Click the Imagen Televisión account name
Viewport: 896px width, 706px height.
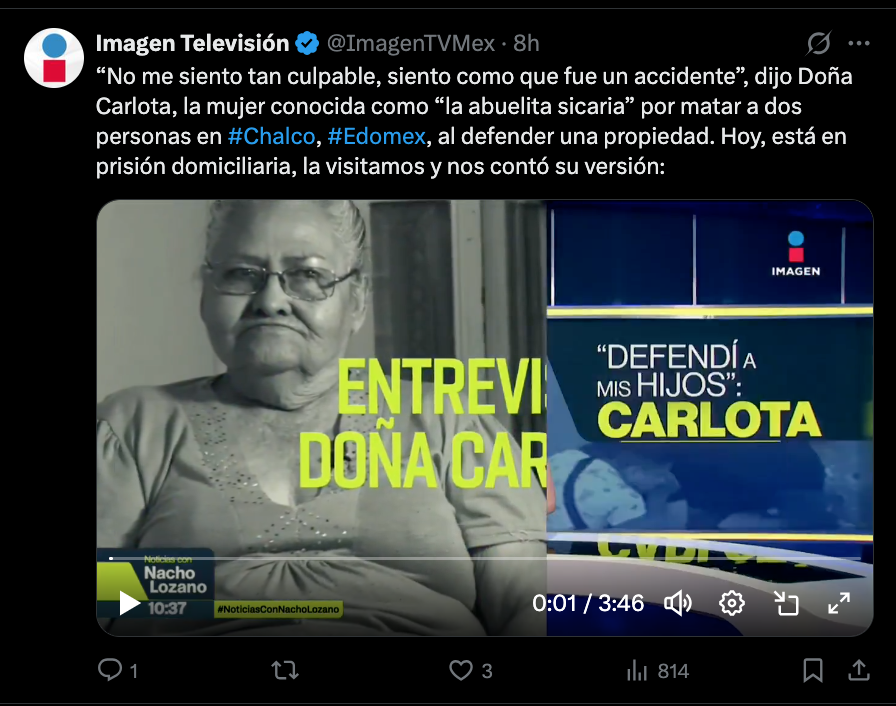coord(192,43)
